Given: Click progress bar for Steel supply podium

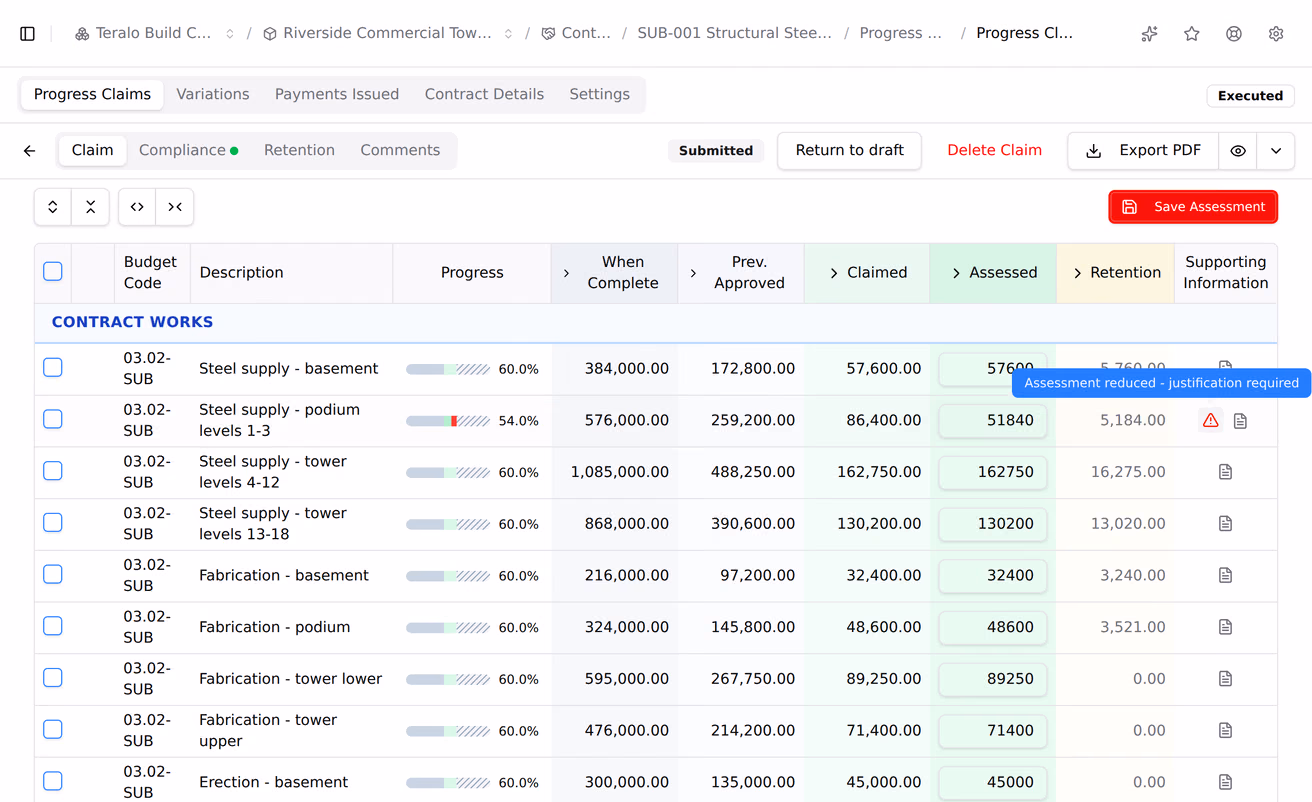Looking at the screenshot, I should pyautogui.click(x=448, y=421).
